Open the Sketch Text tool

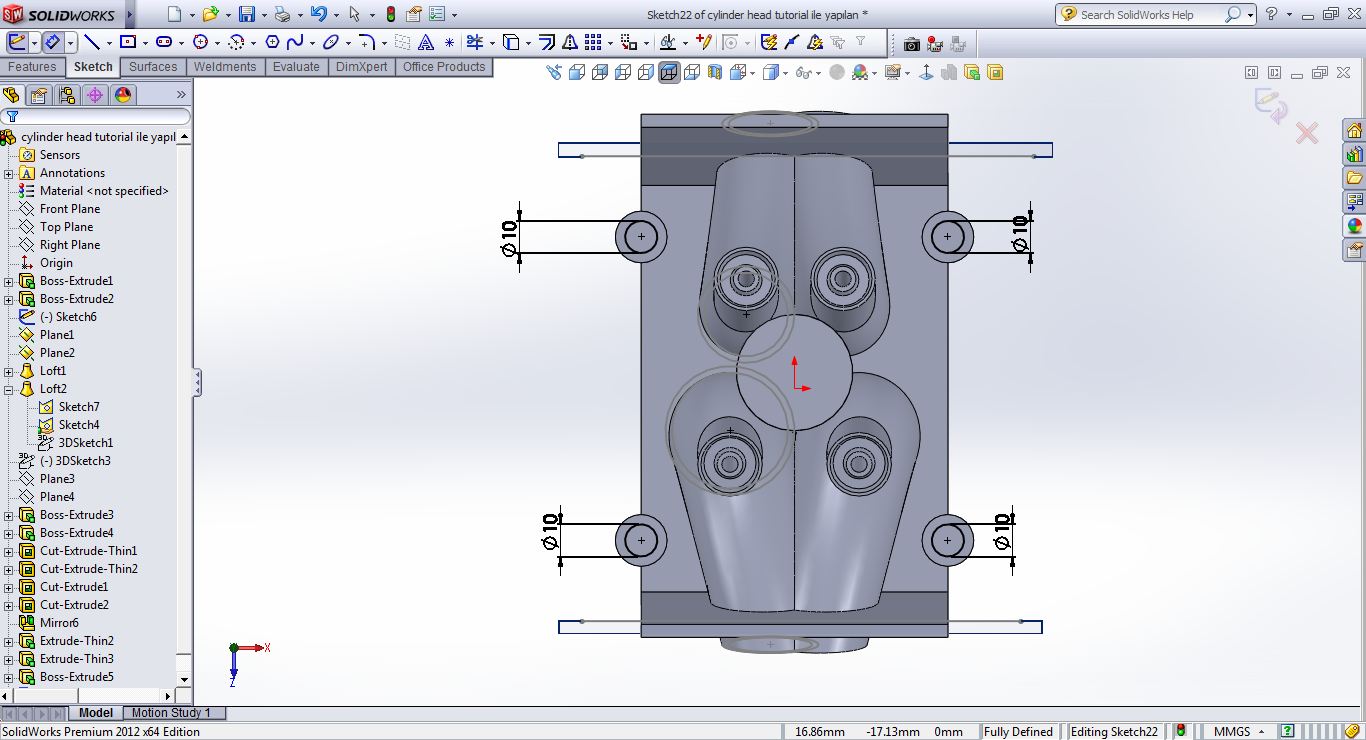[425, 41]
